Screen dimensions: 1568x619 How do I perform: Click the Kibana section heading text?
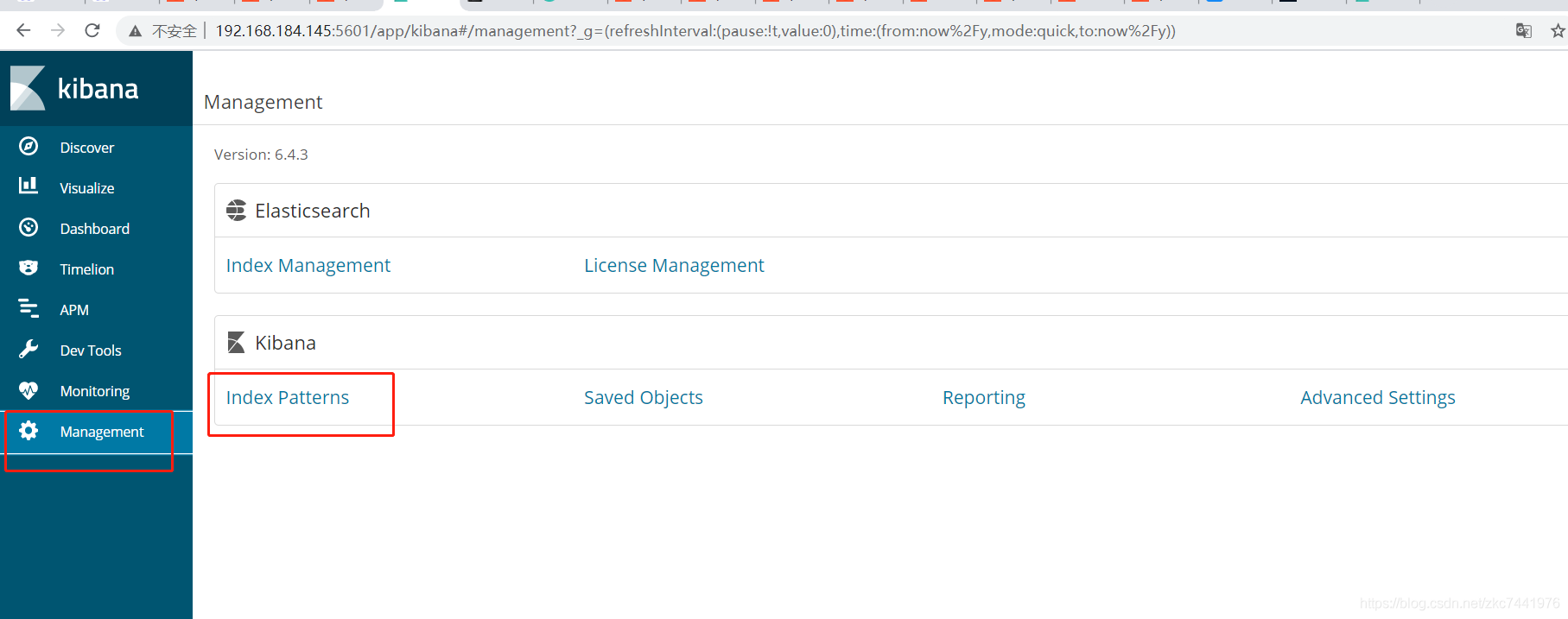tap(285, 343)
